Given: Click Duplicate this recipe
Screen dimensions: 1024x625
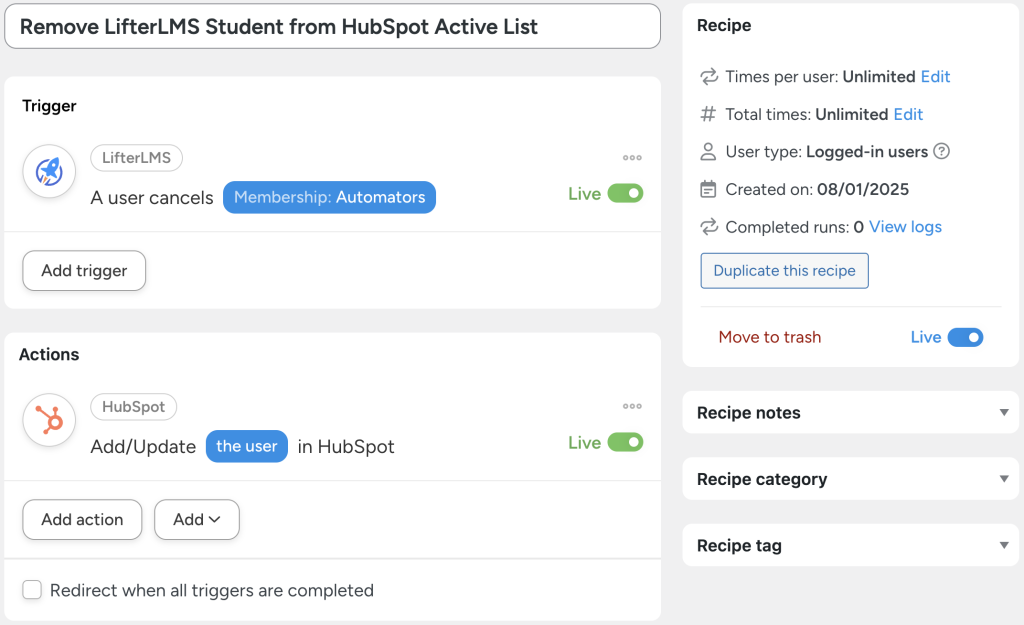Looking at the screenshot, I should coord(784,270).
